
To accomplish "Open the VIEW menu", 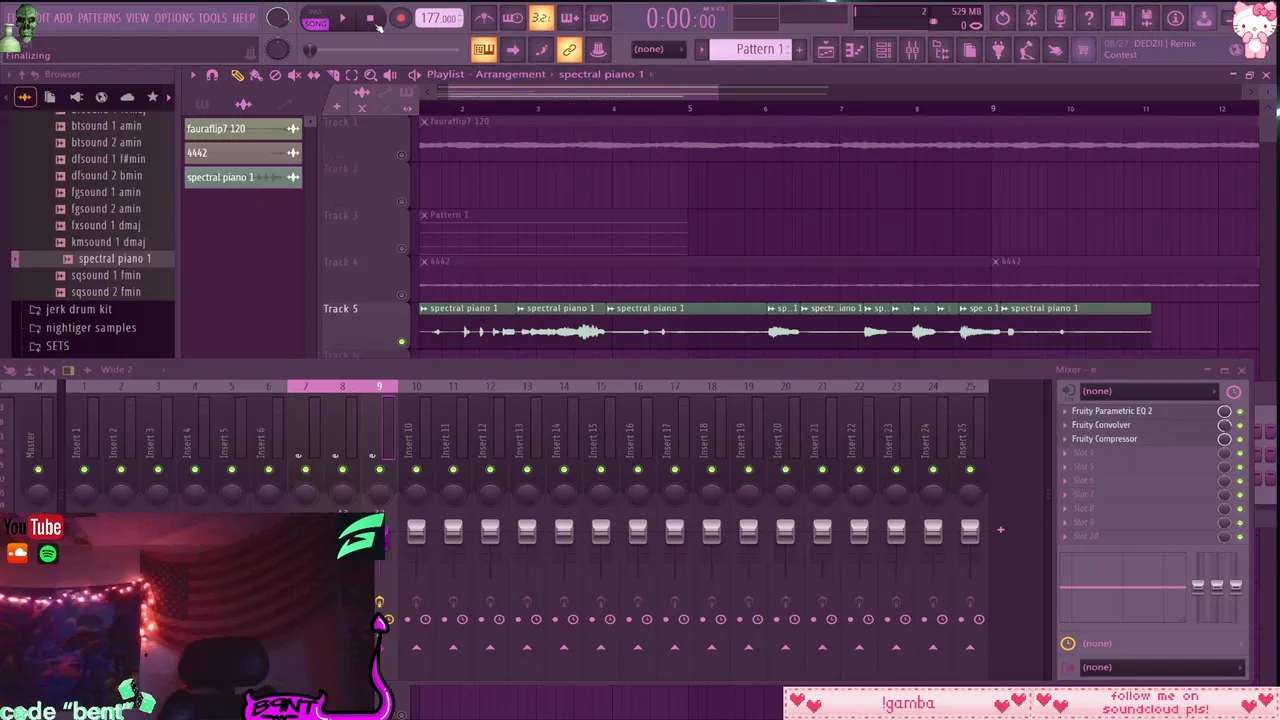I will (138, 18).
